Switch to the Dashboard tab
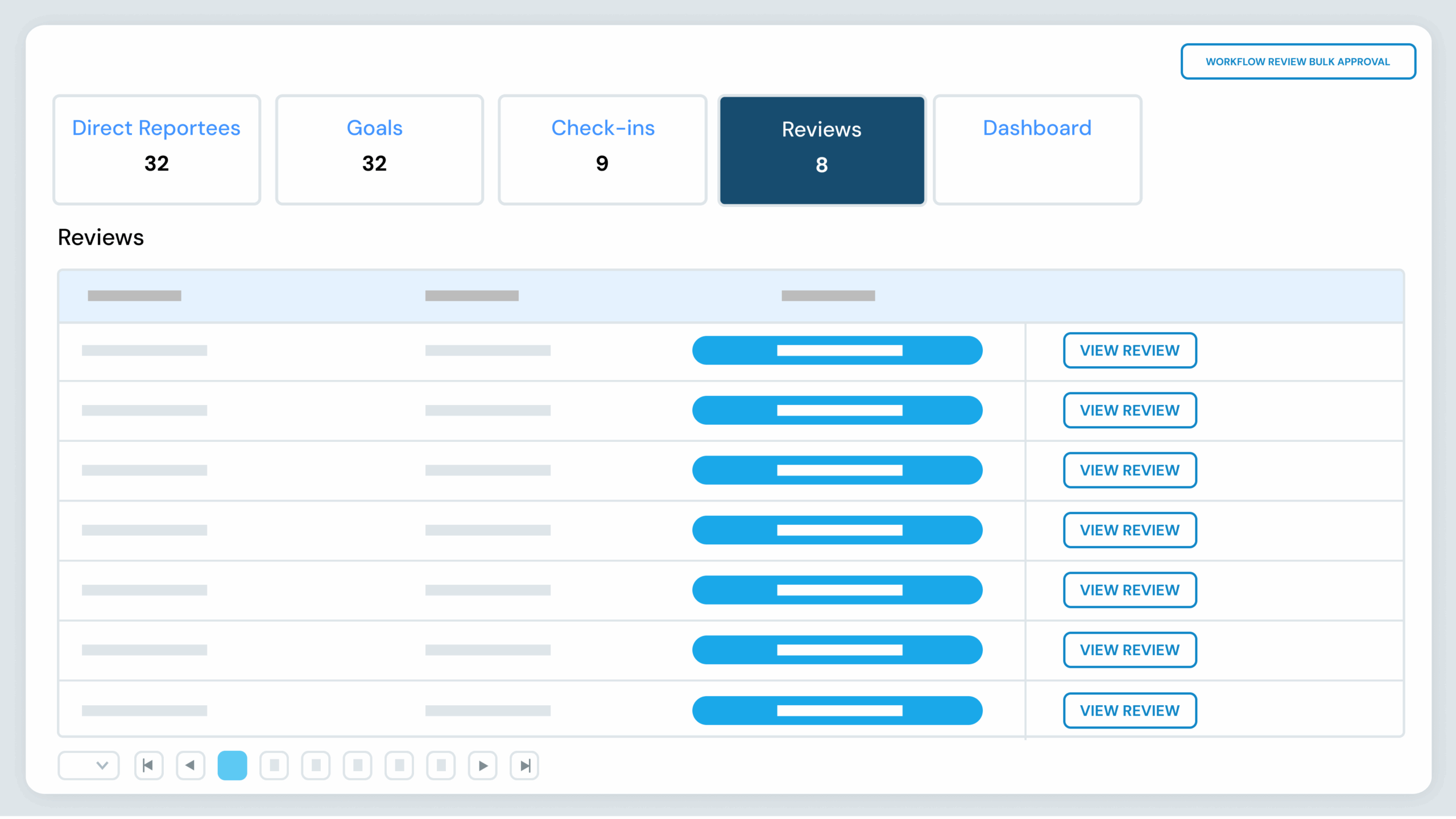The height and width of the screenshot is (819, 1456). pyautogui.click(x=1037, y=150)
